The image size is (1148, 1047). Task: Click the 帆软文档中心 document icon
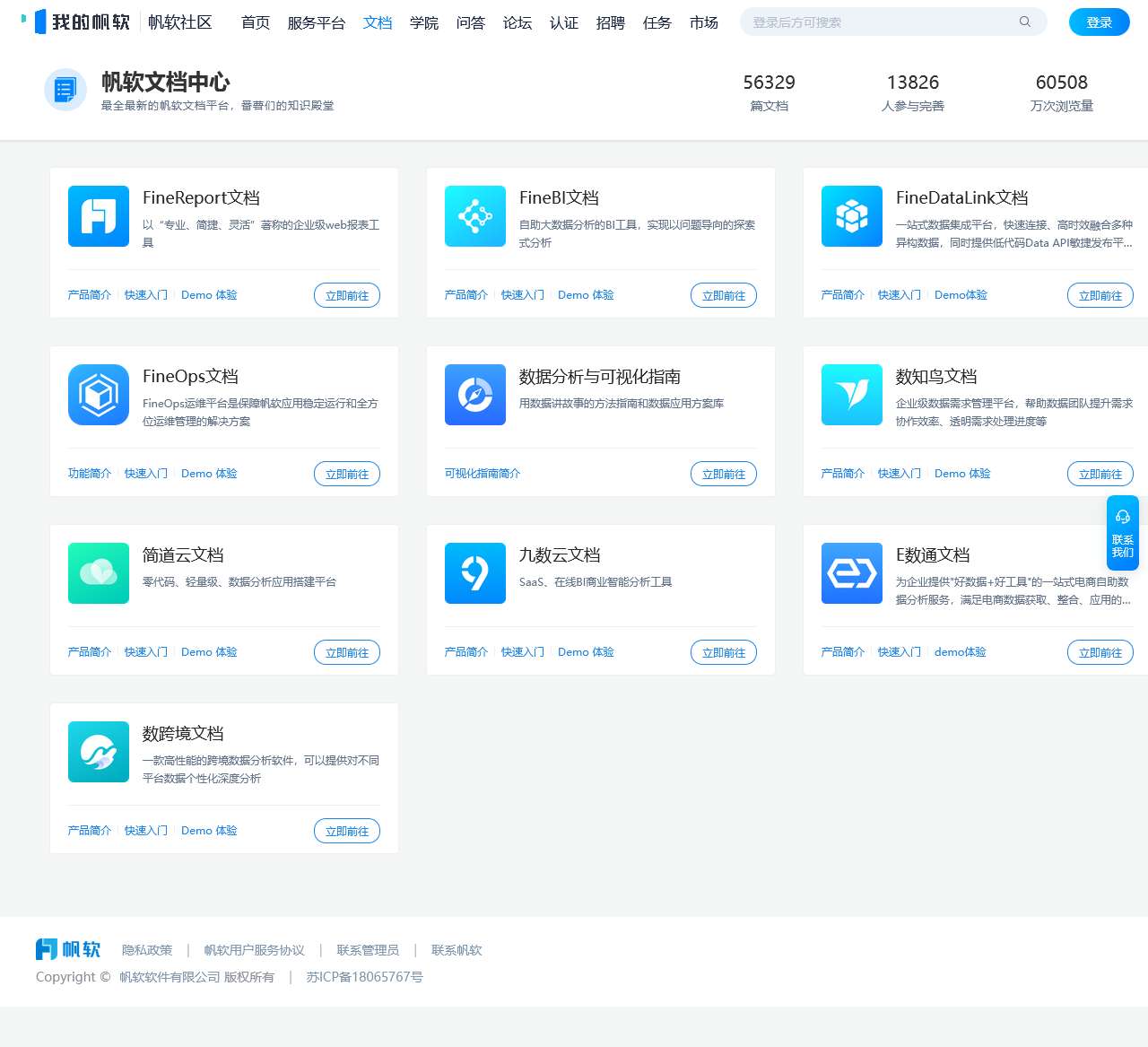point(65,90)
